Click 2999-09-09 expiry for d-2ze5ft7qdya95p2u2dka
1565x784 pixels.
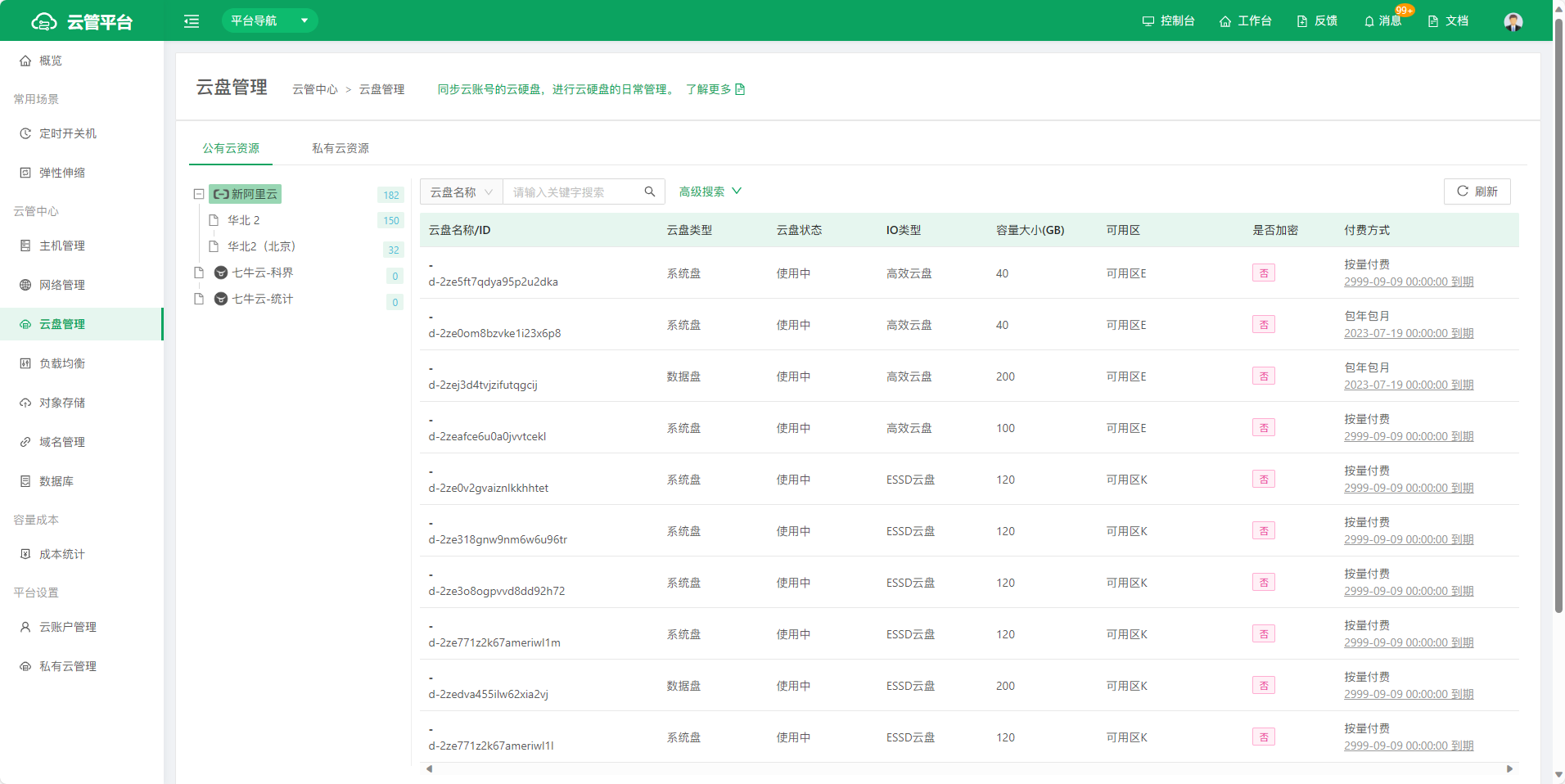pos(1409,282)
